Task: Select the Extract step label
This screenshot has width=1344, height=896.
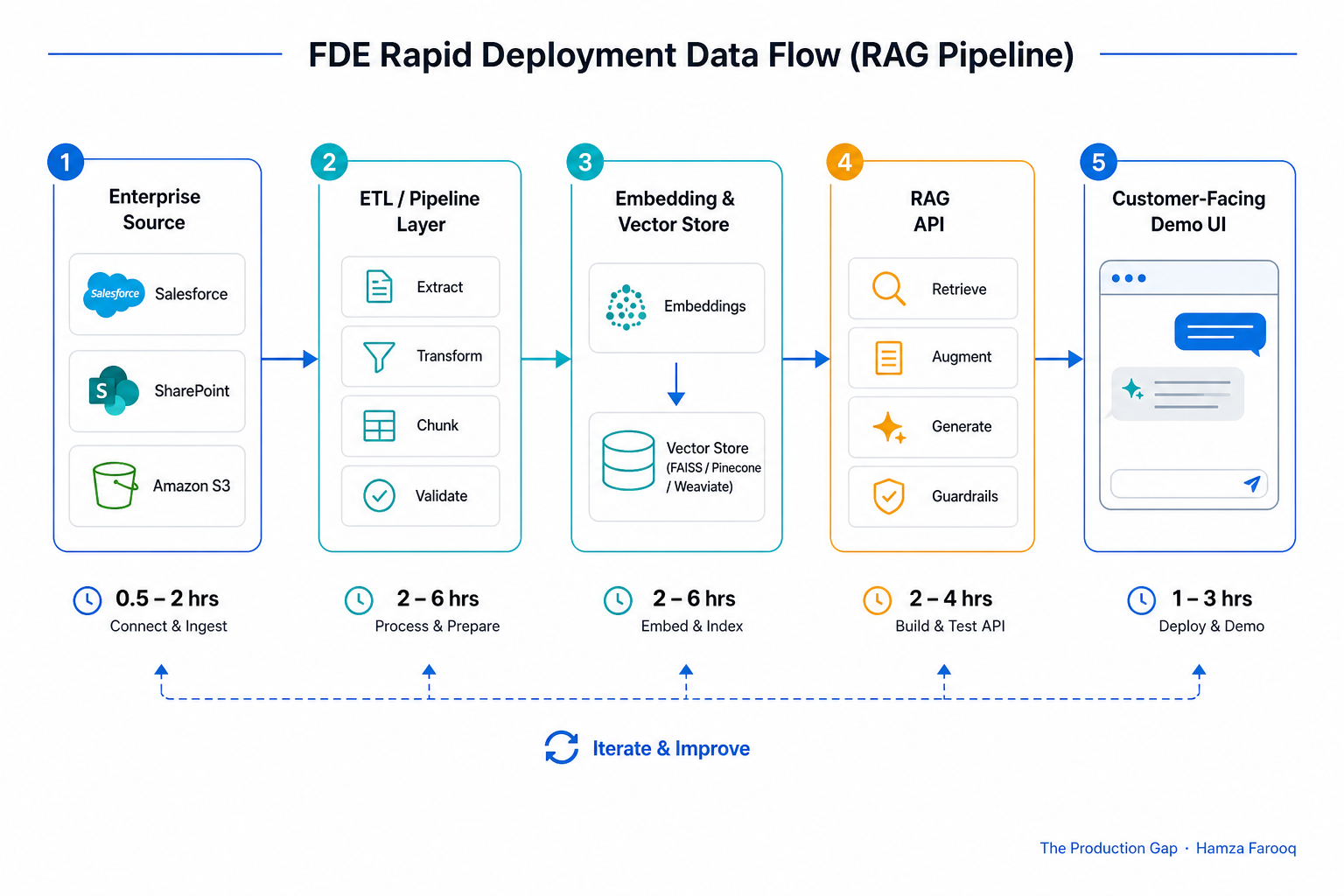Action: (x=440, y=287)
